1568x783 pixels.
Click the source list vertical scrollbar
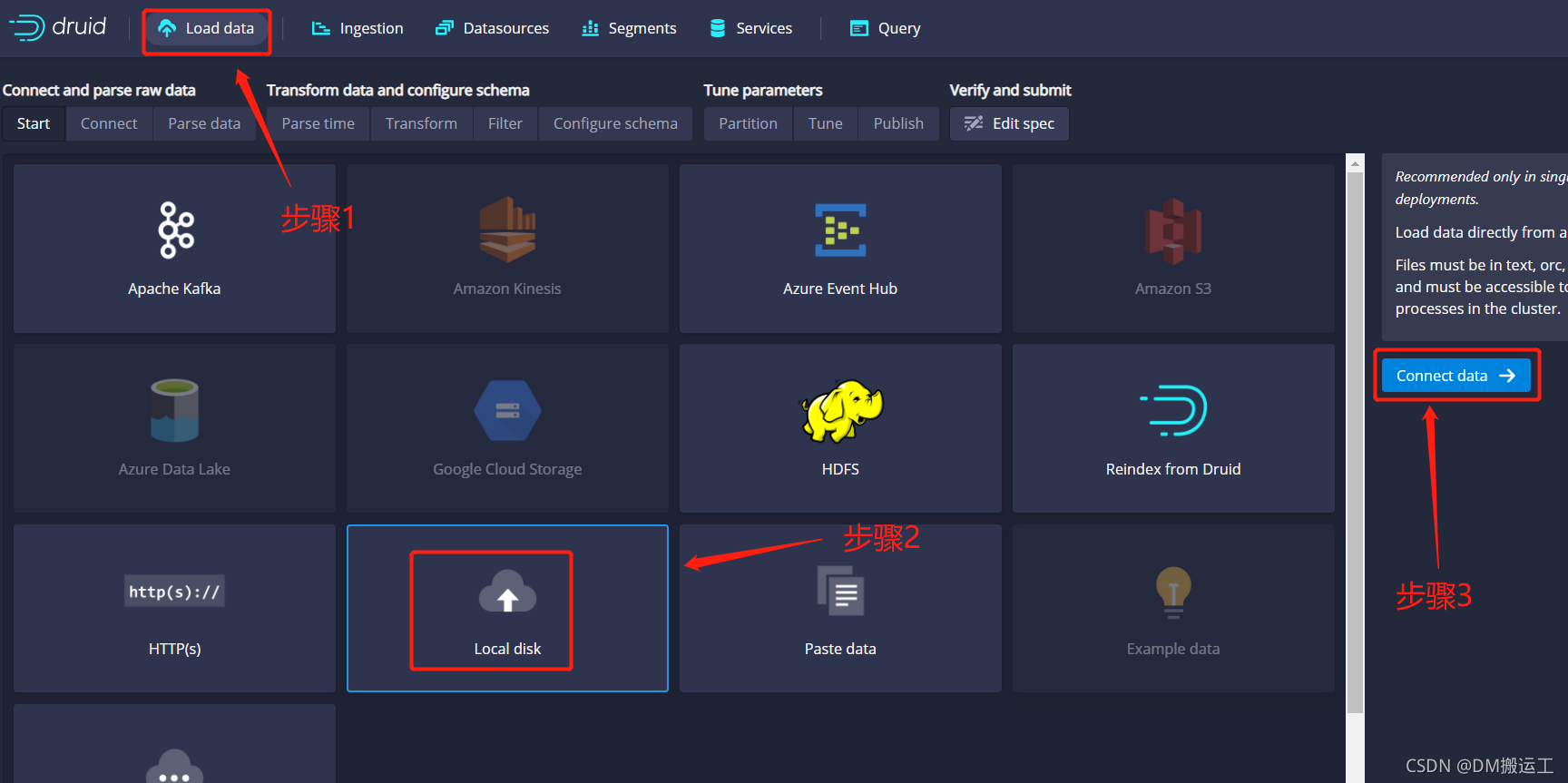[1355, 443]
